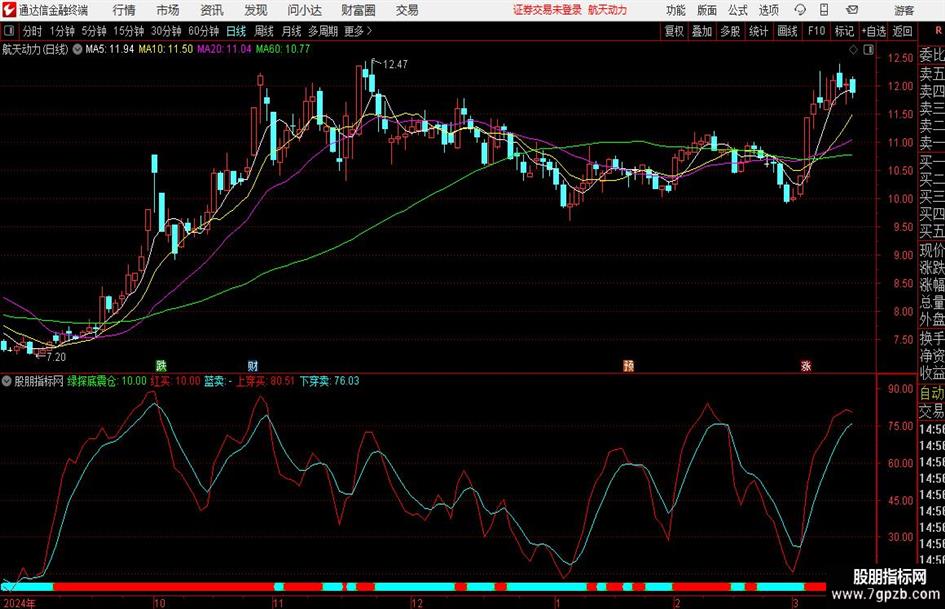
Task: Open the 功能 menu
Action: point(676,10)
